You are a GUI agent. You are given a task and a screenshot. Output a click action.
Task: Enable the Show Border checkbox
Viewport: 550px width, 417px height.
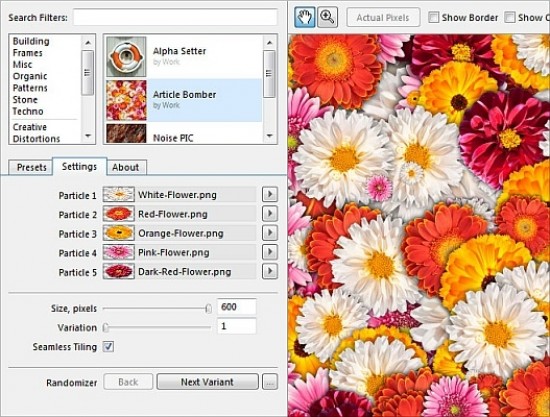[434, 17]
